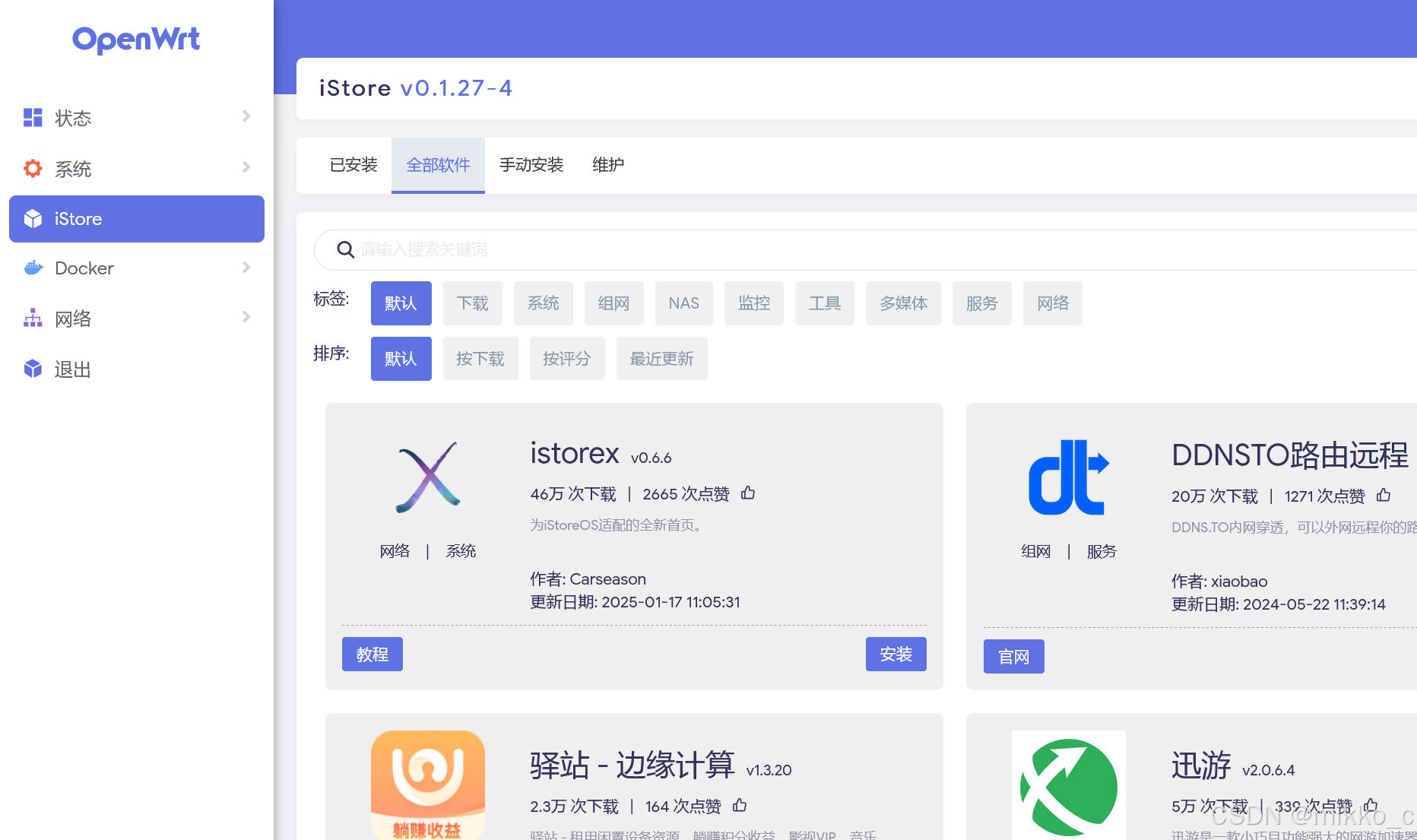Click the logout cube icon
The image size is (1417, 840).
click(x=33, y=369)
